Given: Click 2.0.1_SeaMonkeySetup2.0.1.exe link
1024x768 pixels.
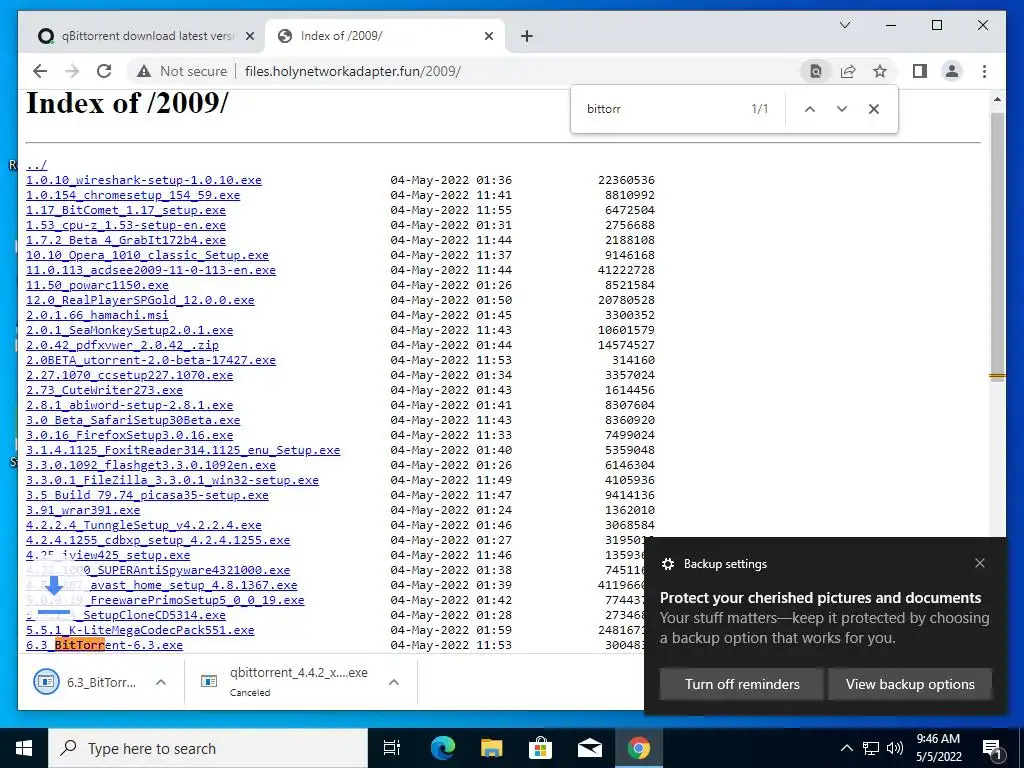Looking at the screenshot, I should tap(129, 330).
